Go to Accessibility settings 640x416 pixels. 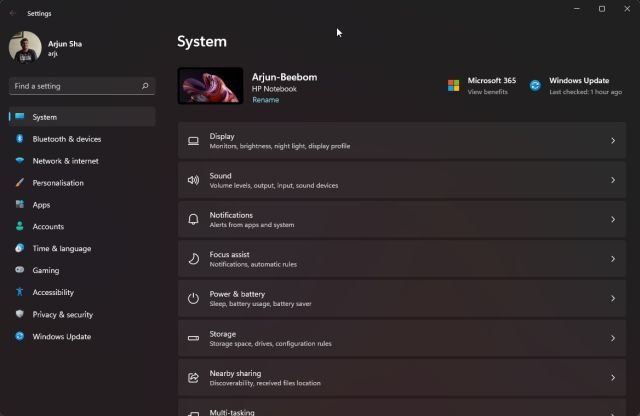[x=82, y=292]
